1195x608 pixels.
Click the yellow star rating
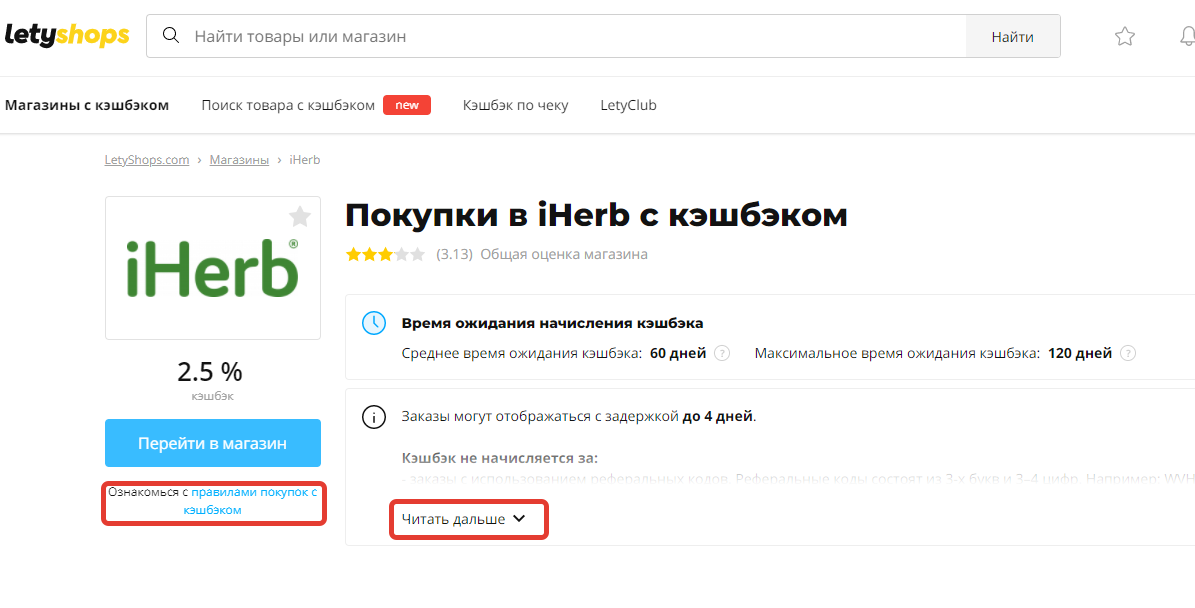(386, 254)
